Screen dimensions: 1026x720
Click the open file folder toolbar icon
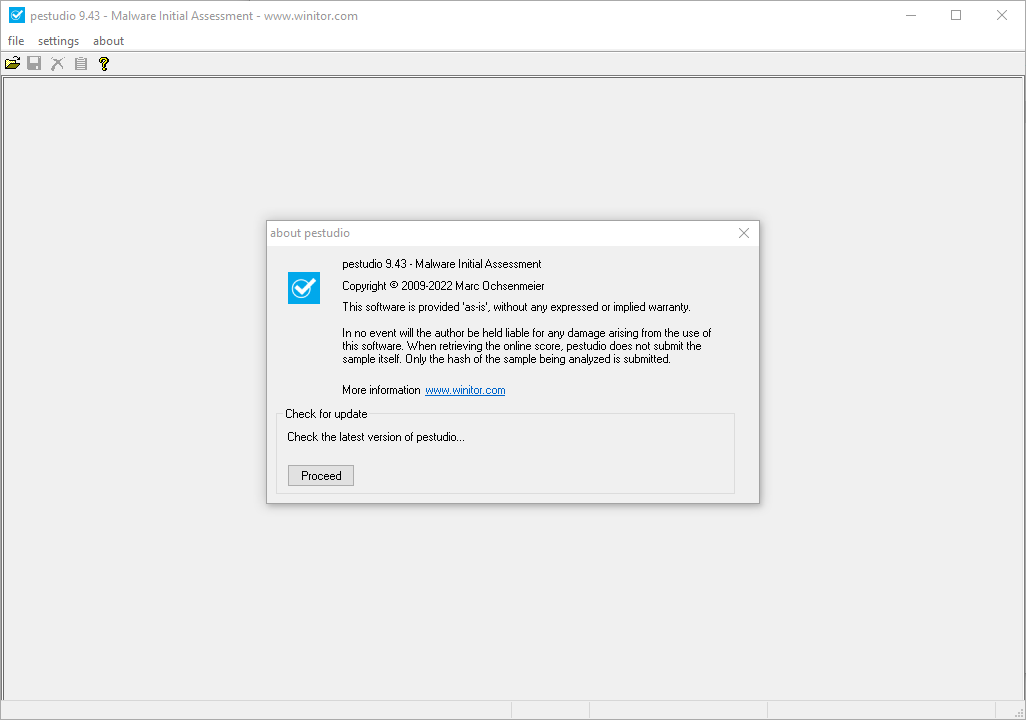12,64
